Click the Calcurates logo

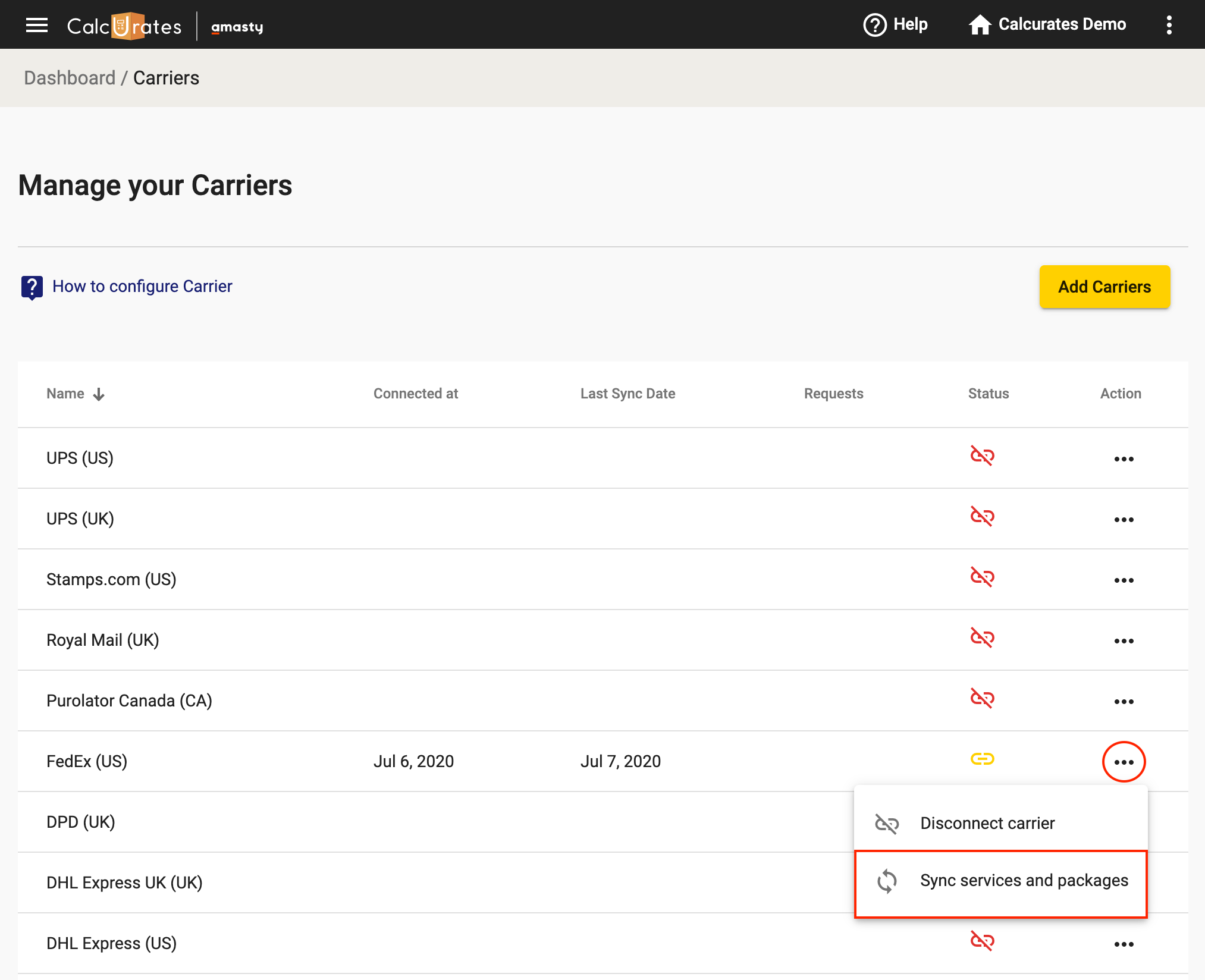pyautogui.click(x=124, y=26)
